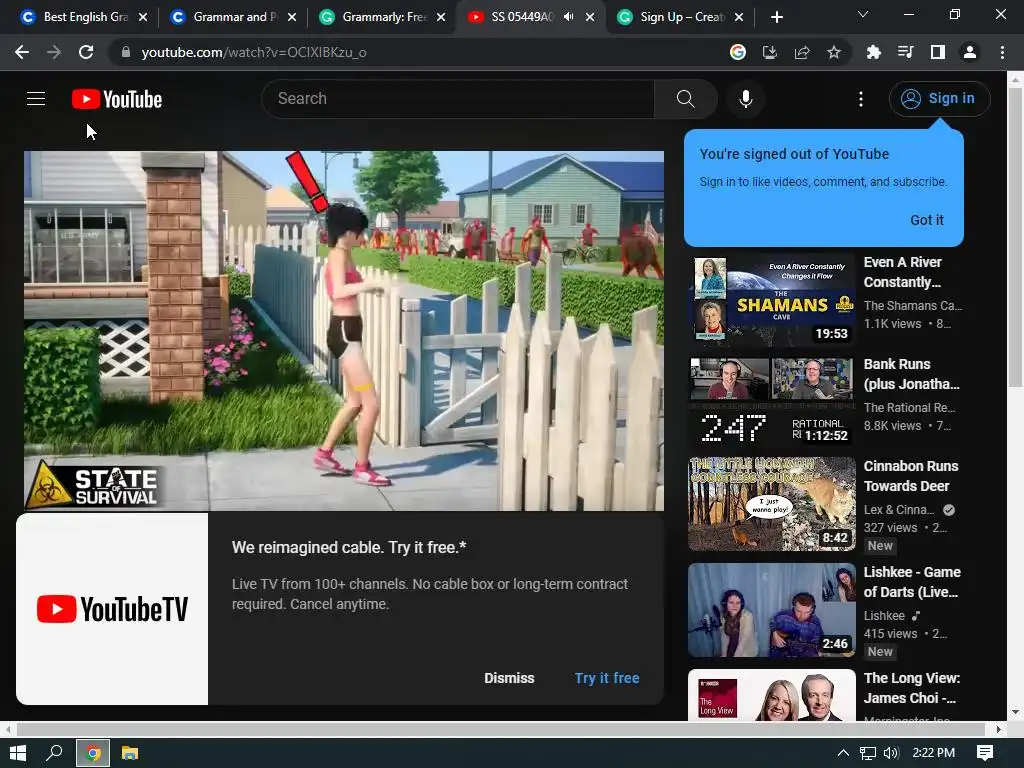The height and width of the screenshot is (768, 1024).
Task: Dismiss the YouTube TV promo
Action: pos(509,678)
